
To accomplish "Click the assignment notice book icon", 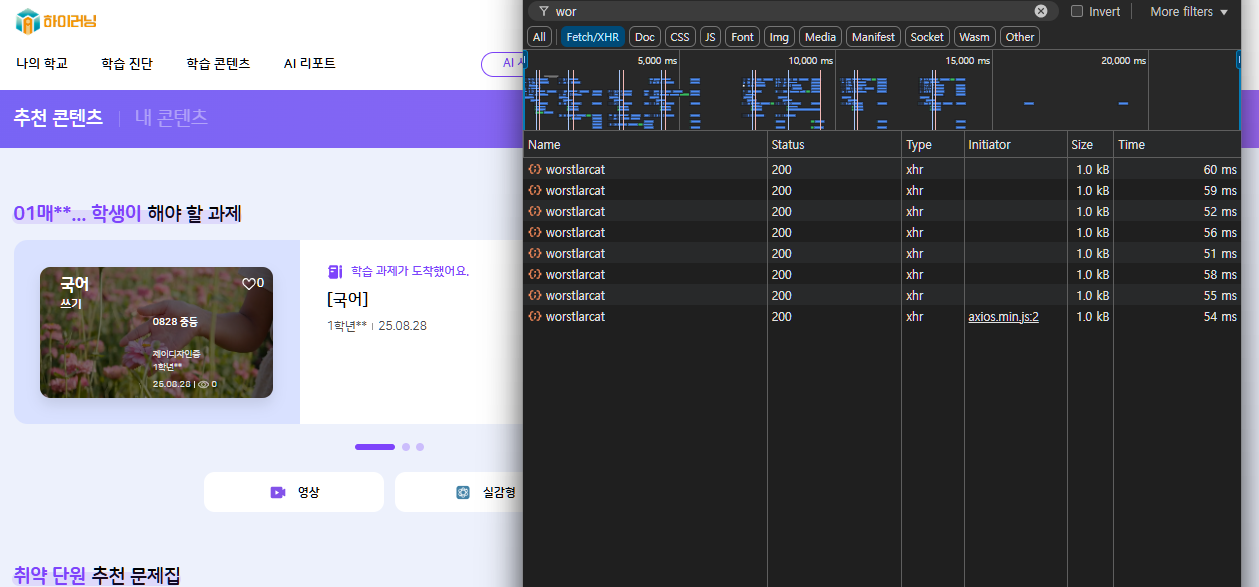I will tap(335, 271).
